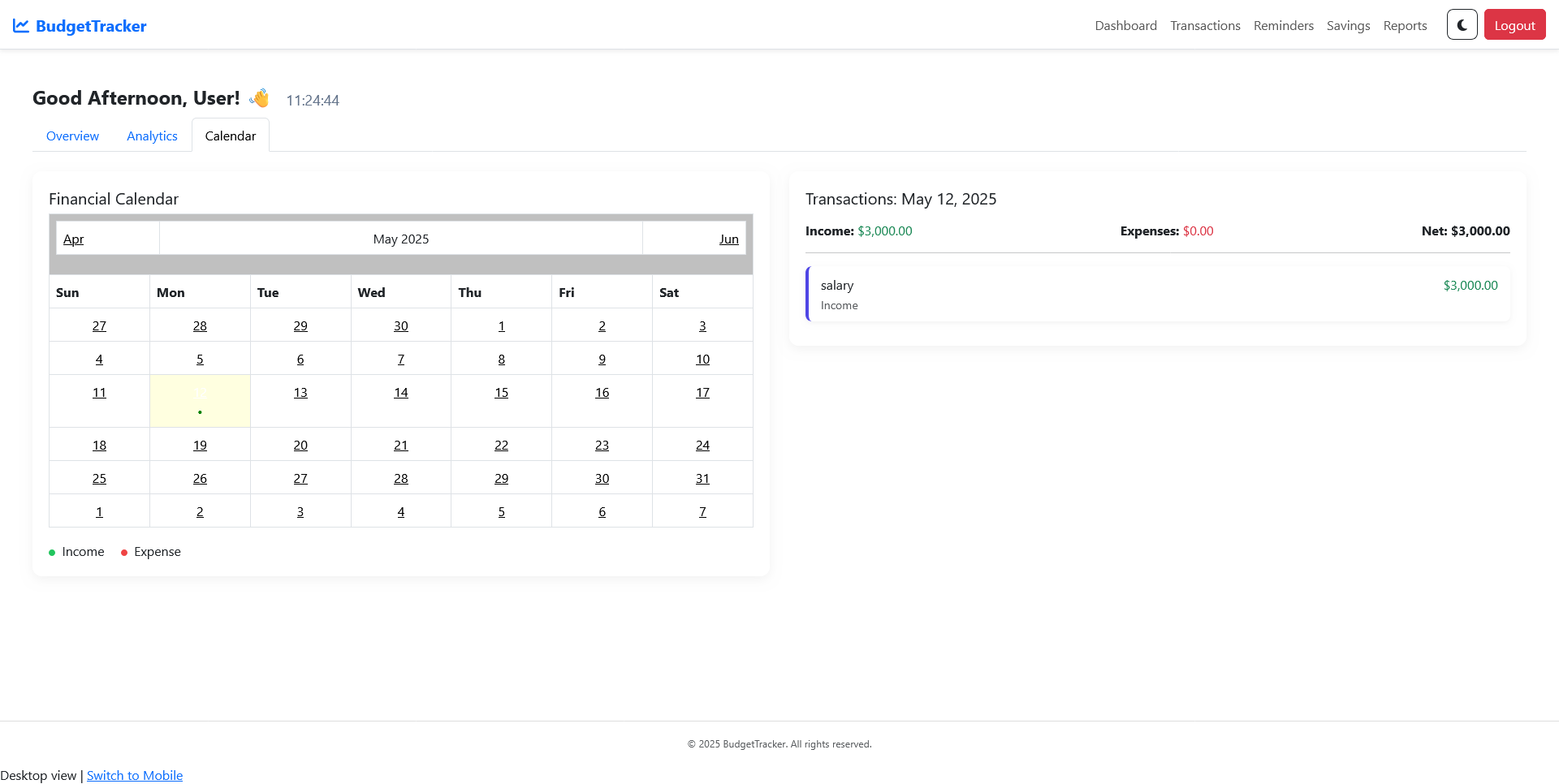Image resolution: width=1559 pixels, height=784 pixels.
Task: Advance the calendar to Jun
Action: [728, 239]
